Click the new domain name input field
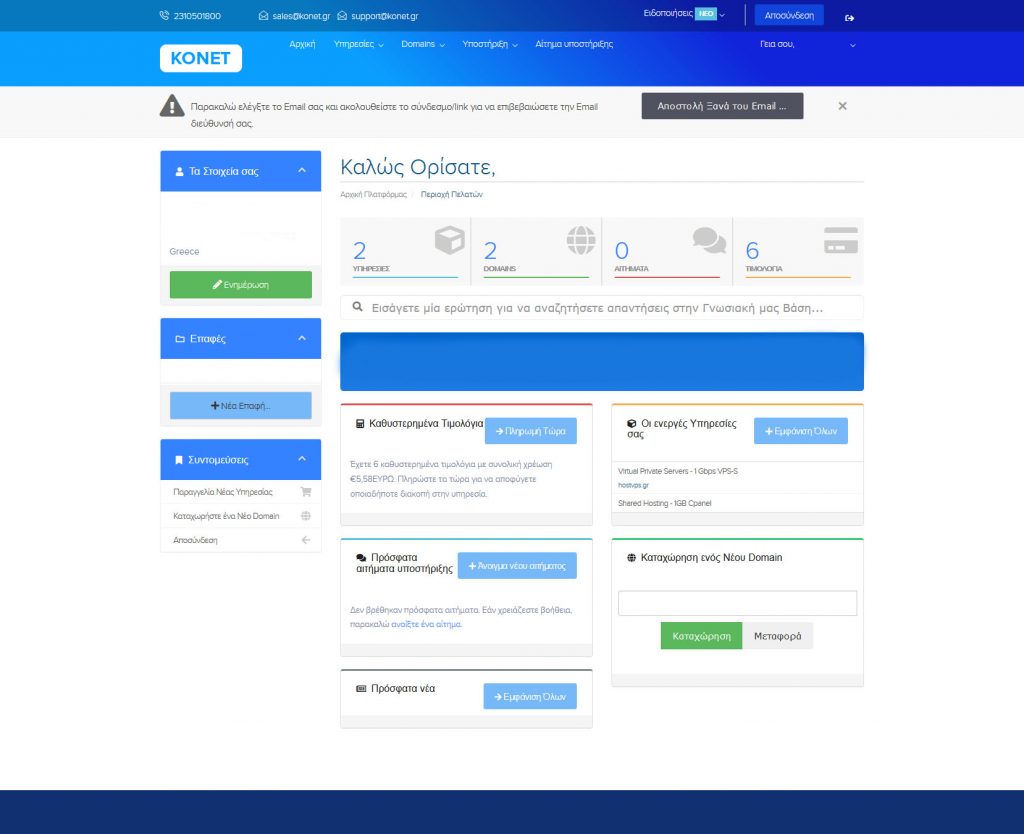The image size is (1024, 834). (x=737, y=603)
